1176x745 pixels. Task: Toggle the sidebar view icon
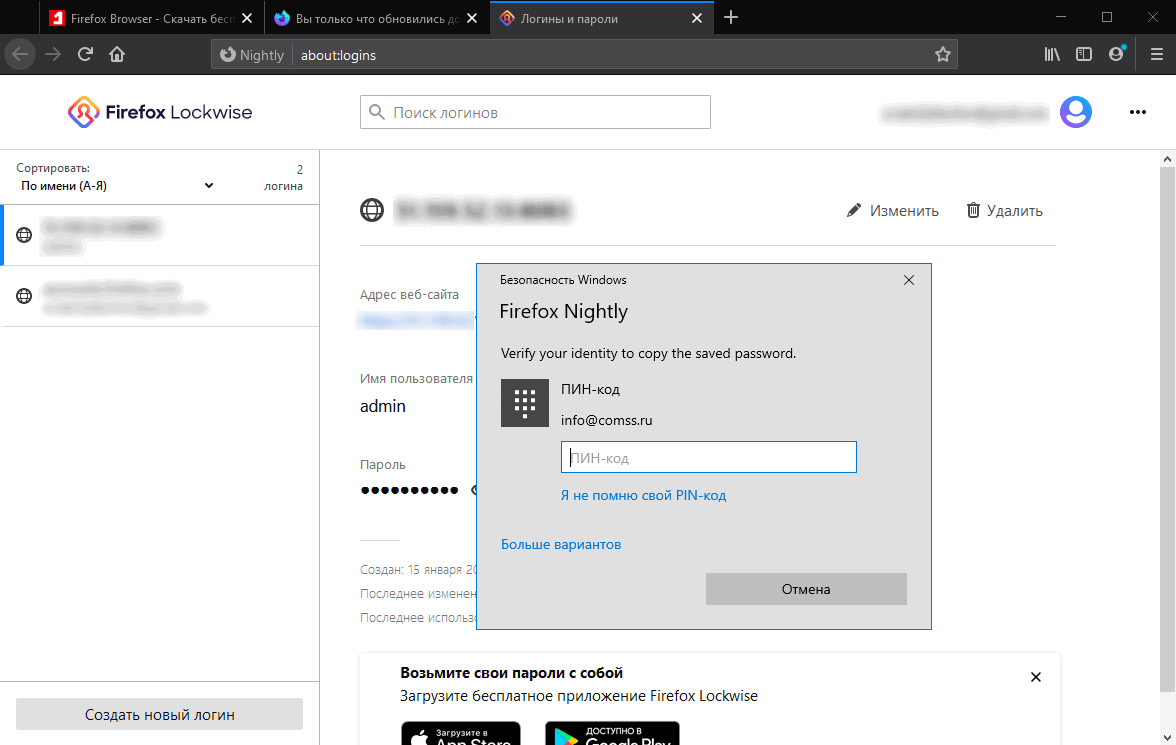[1084, 55]
